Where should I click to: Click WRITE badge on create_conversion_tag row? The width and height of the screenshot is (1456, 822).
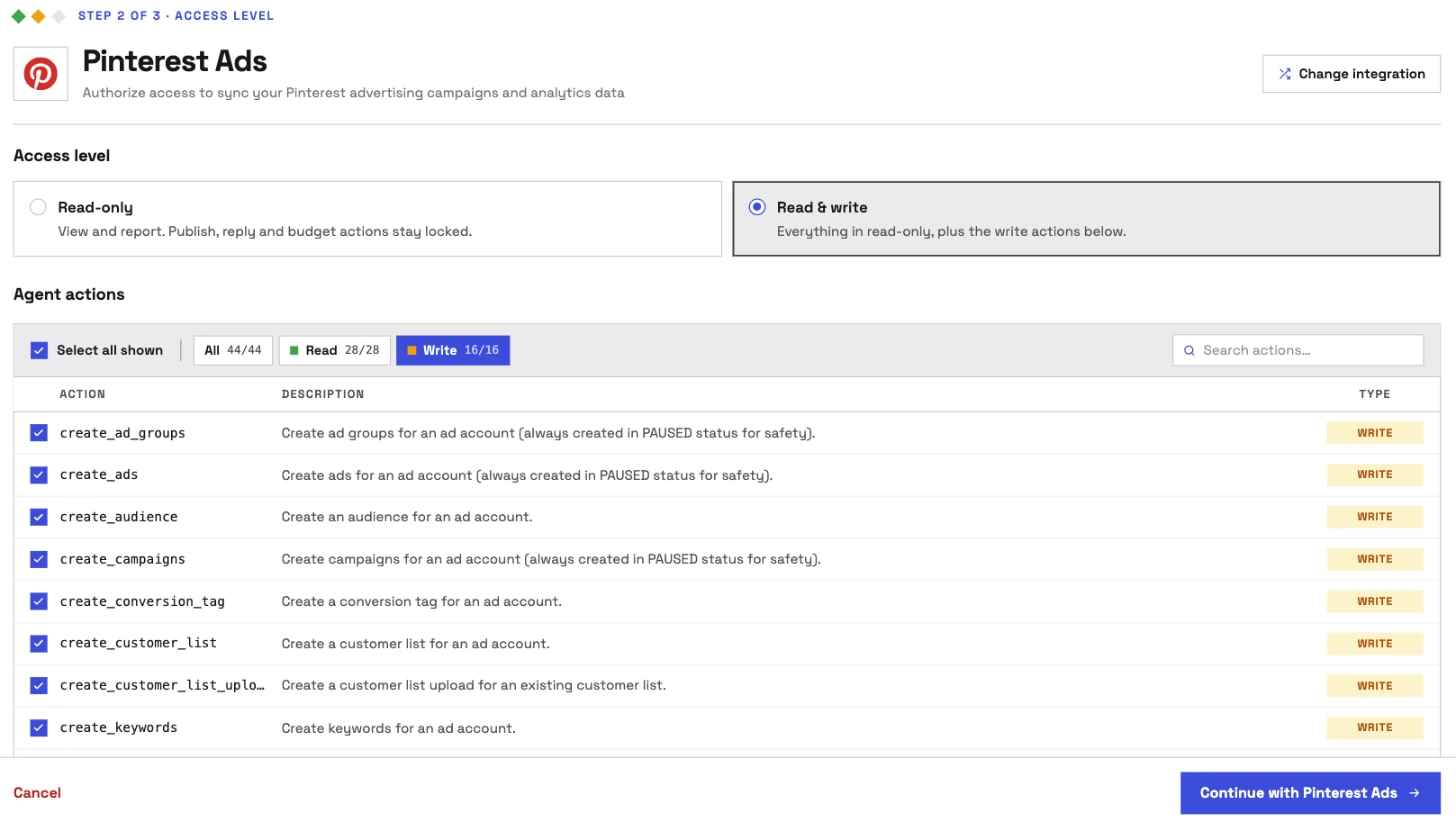pyautogui.click(x=1374, y=602)
